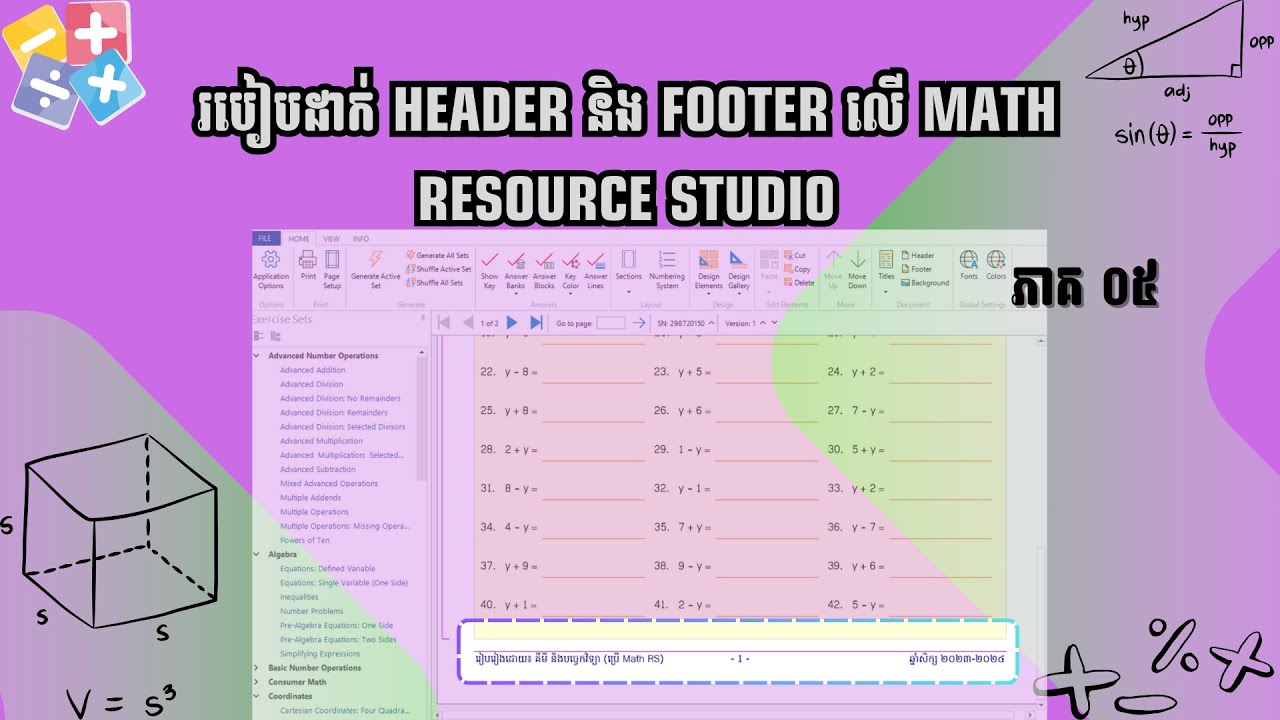Viewport: 1280px width, 720px height.
Task: Click Shuffle Active Set
Action: (438, 269)
